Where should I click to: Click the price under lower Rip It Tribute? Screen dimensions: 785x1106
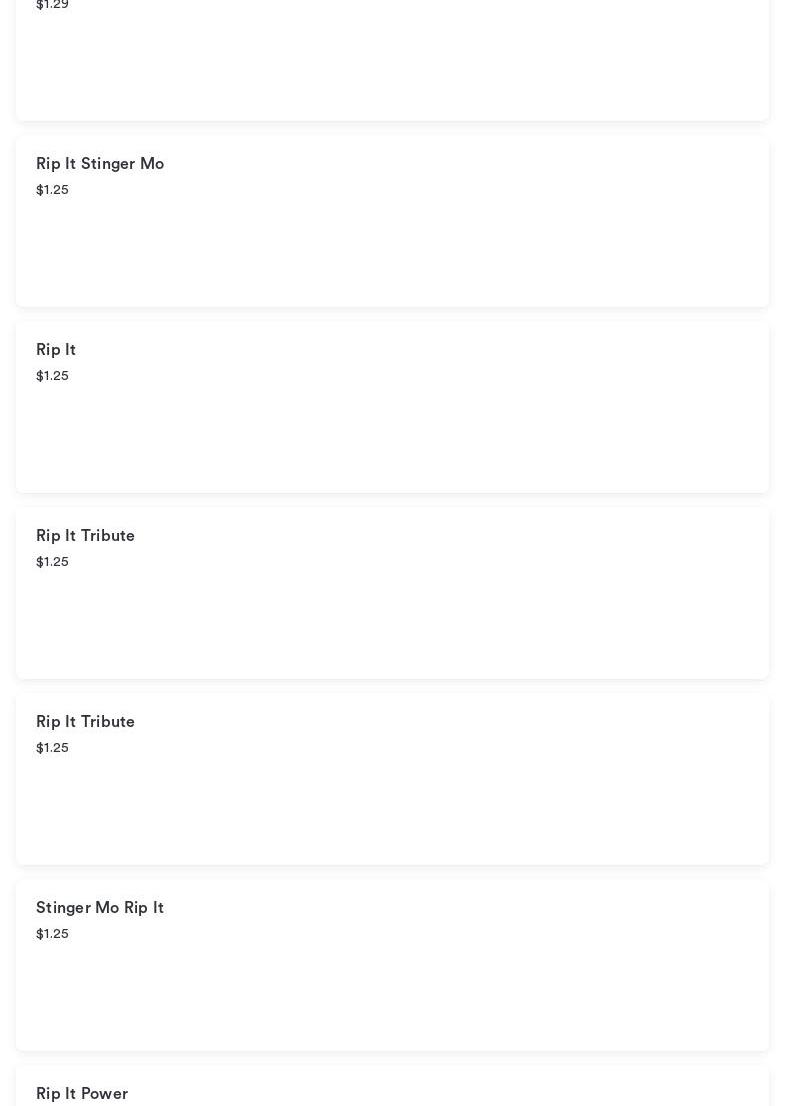pyautogui.click(x=52, y=748)
